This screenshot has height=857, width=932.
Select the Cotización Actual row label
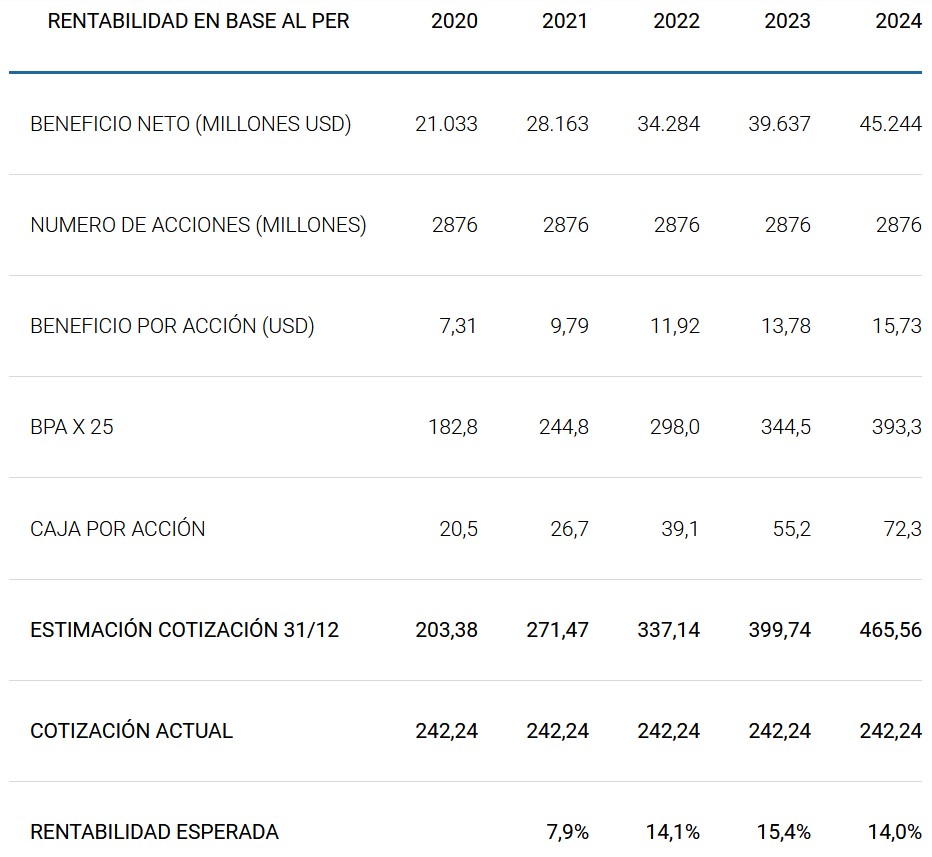[x=131, y=731]
